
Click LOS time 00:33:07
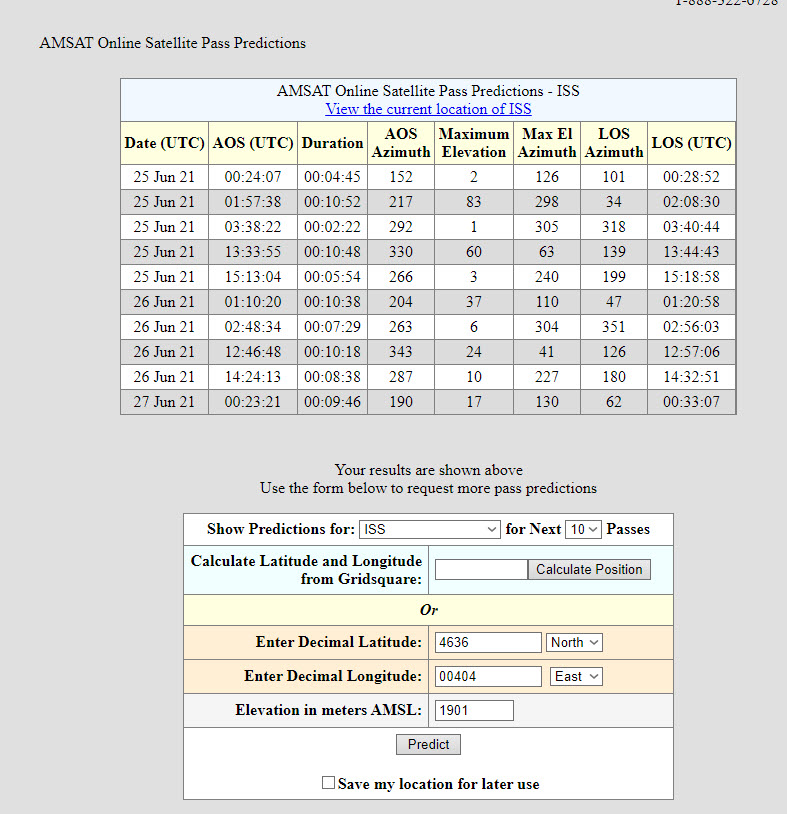click(x=691, y=402)
